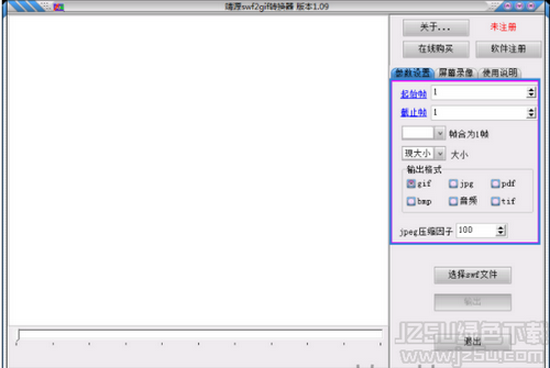
Task: Switch to the 屏幕录像 tab
Action: click(x=456, y=73)
